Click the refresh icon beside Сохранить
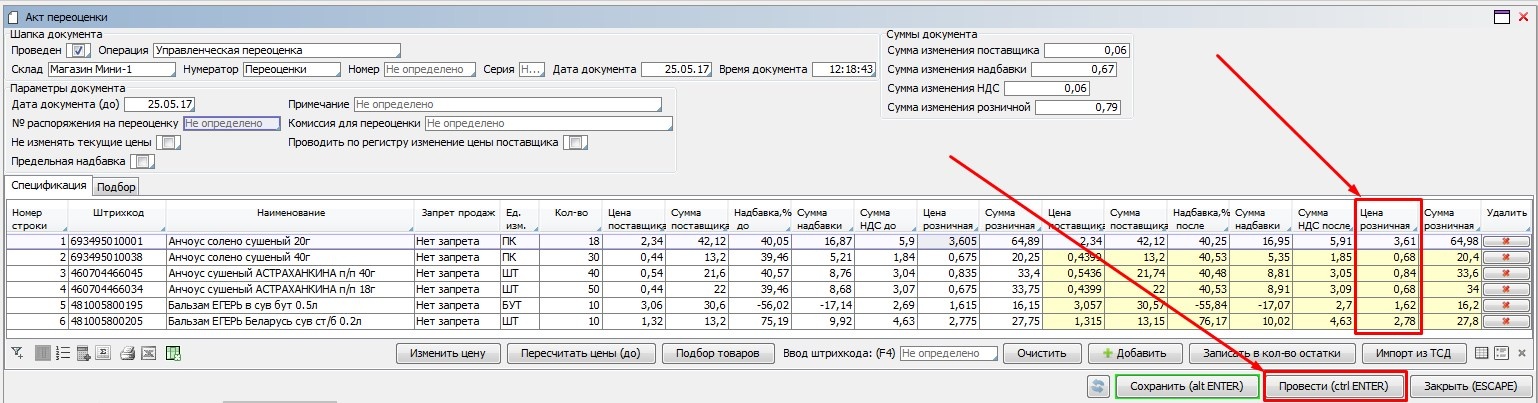Image resolution: width=1538 pixels, height=403 pixels. (x=1098, y=386)
